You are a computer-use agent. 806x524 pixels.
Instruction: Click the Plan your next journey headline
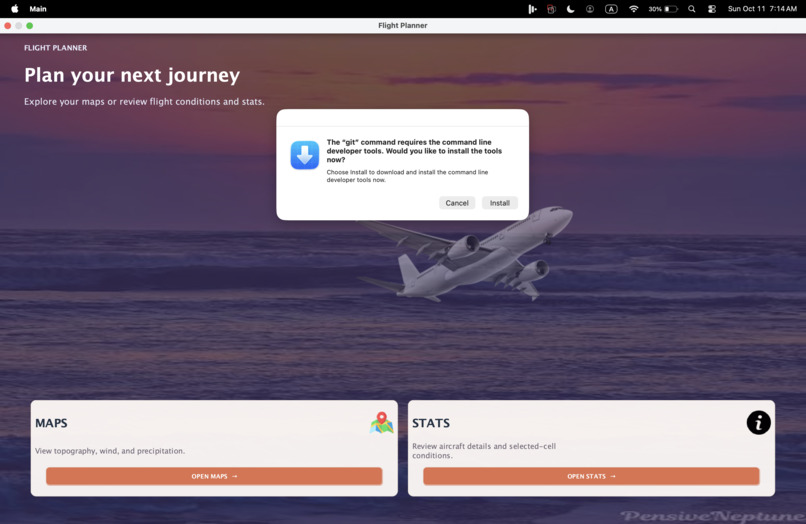tap(132, 75)
